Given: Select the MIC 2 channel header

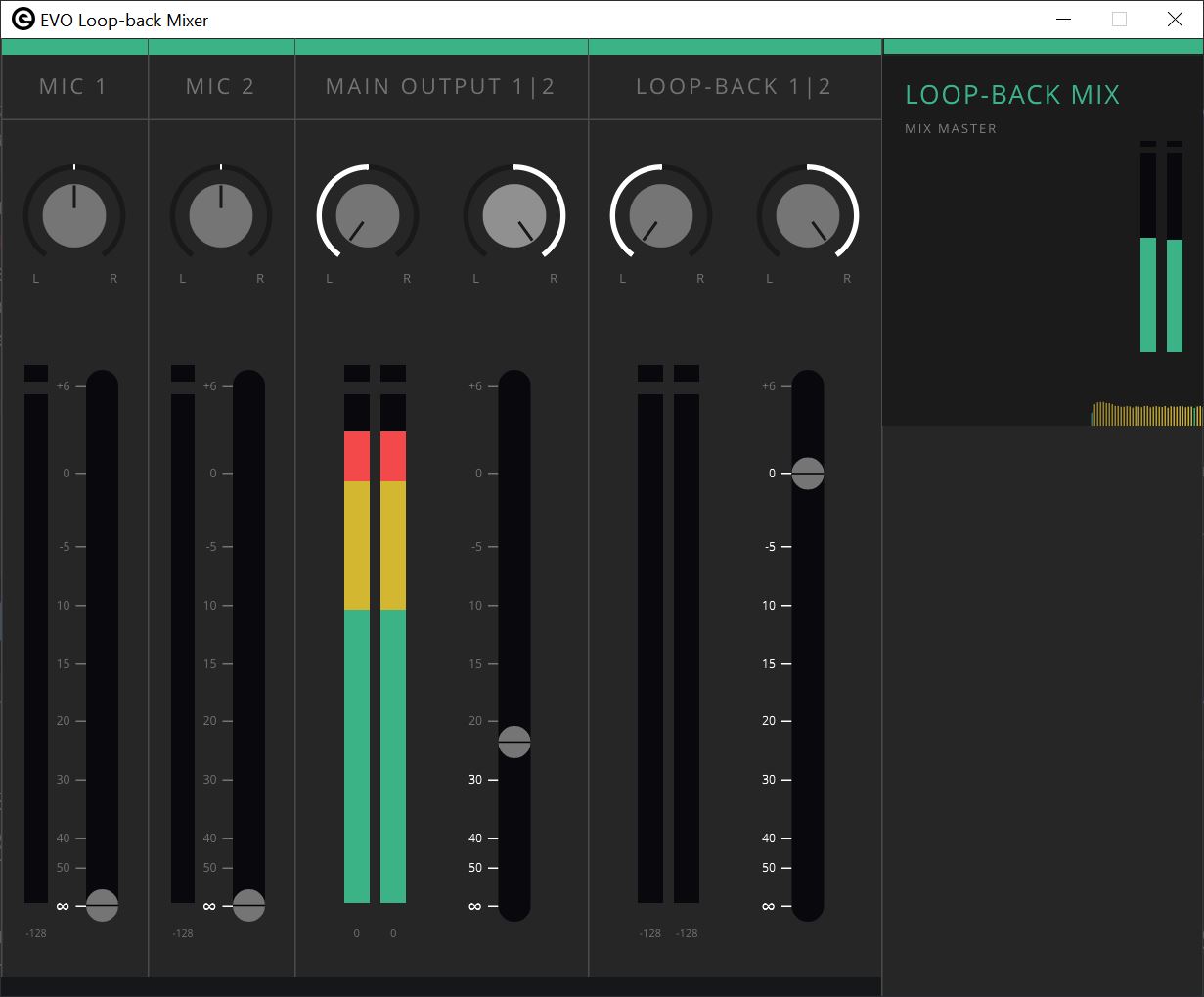Looking at the screenshot, I should [221, 87].
